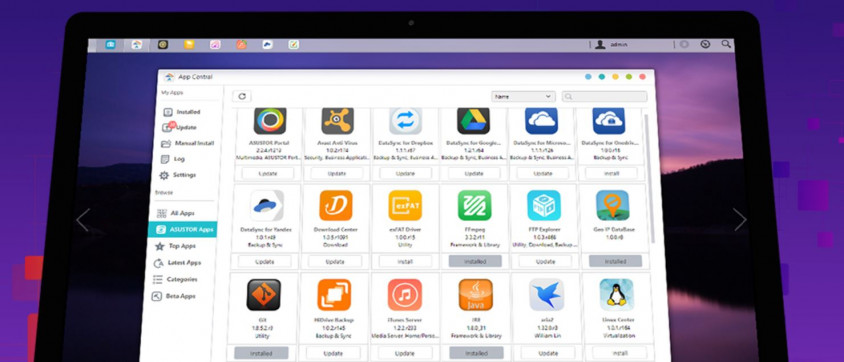Select ASUSTOR Apps in sidebar
Screen dimensions: 844x362
(182, 230)
